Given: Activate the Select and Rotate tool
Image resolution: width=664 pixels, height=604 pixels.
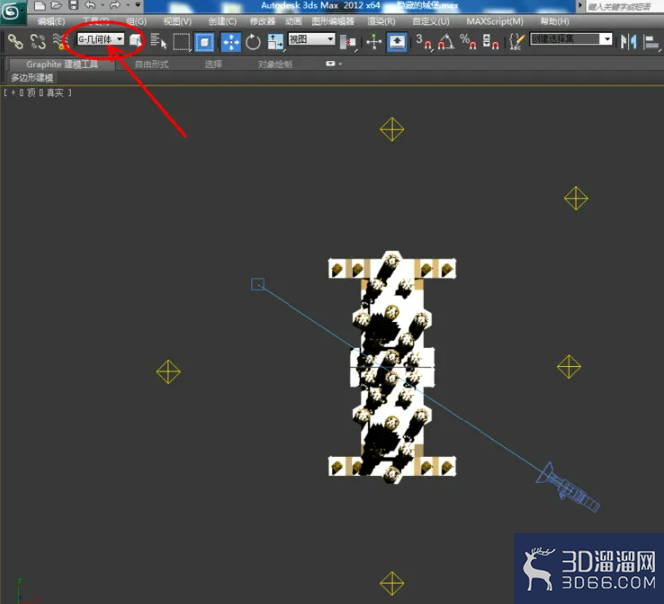Looking at the screenshot, I should (x=253, y=42).
